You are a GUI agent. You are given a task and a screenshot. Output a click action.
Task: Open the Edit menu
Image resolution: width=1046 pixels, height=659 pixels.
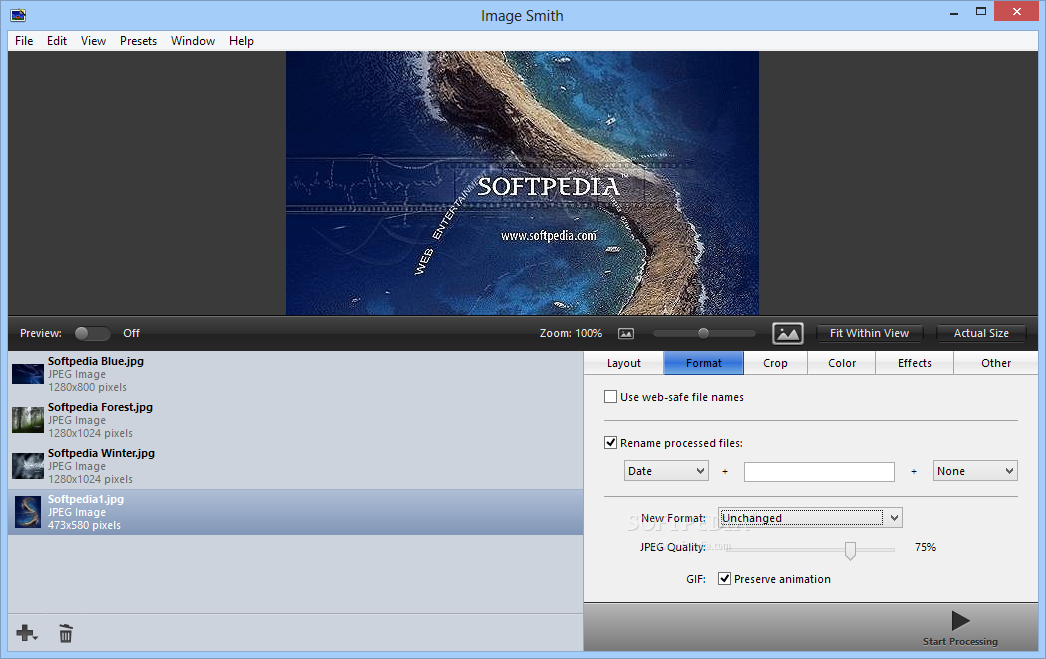[57, 41]
